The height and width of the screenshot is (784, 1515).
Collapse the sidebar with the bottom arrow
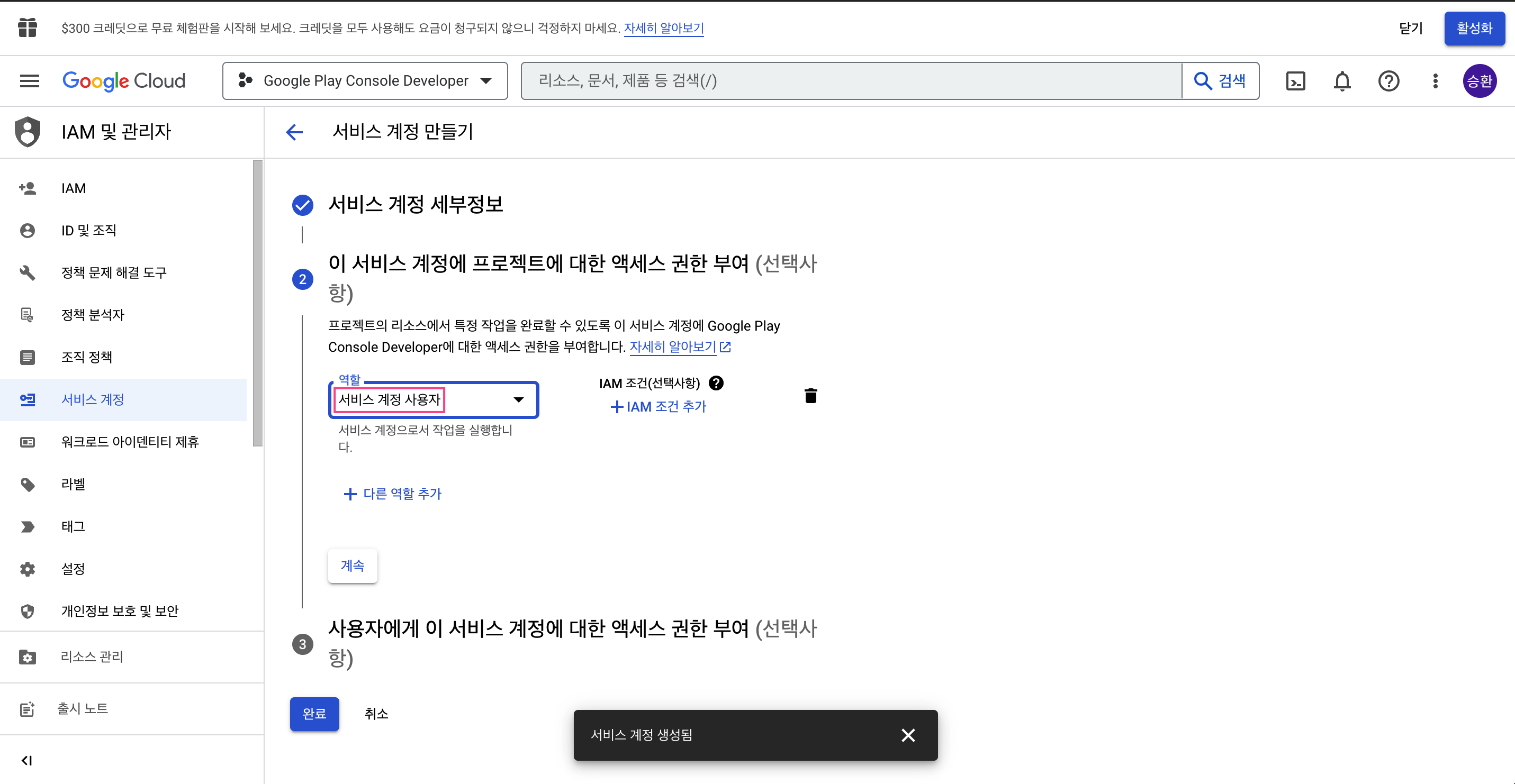[26, 760]
